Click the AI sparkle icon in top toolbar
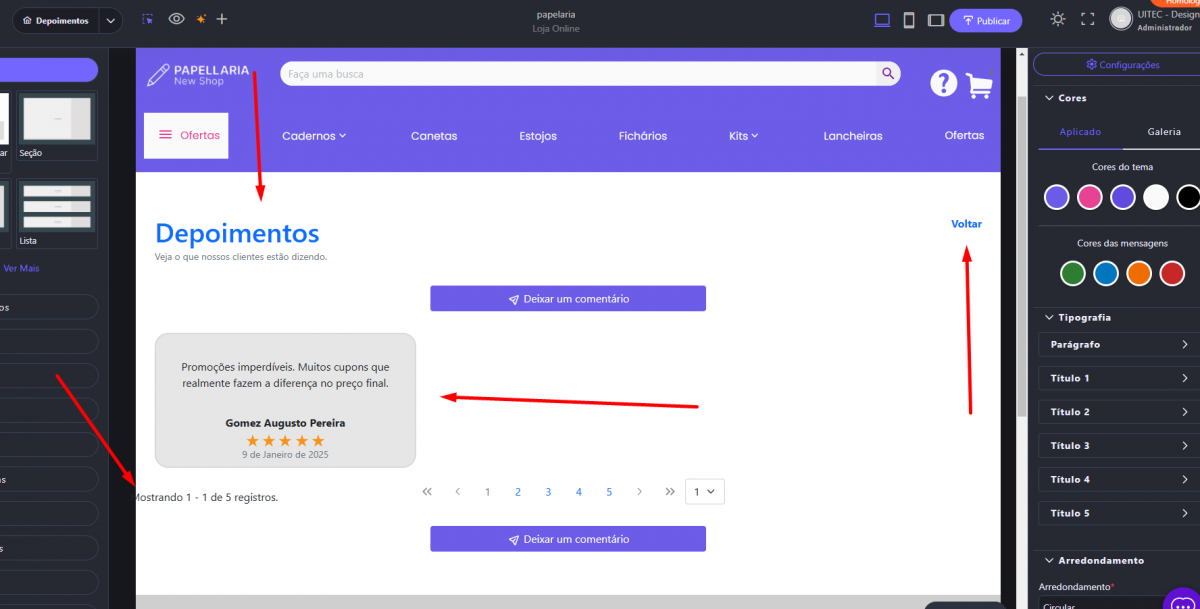This screenshot has width=1200, height=609. tap(201, 19)
